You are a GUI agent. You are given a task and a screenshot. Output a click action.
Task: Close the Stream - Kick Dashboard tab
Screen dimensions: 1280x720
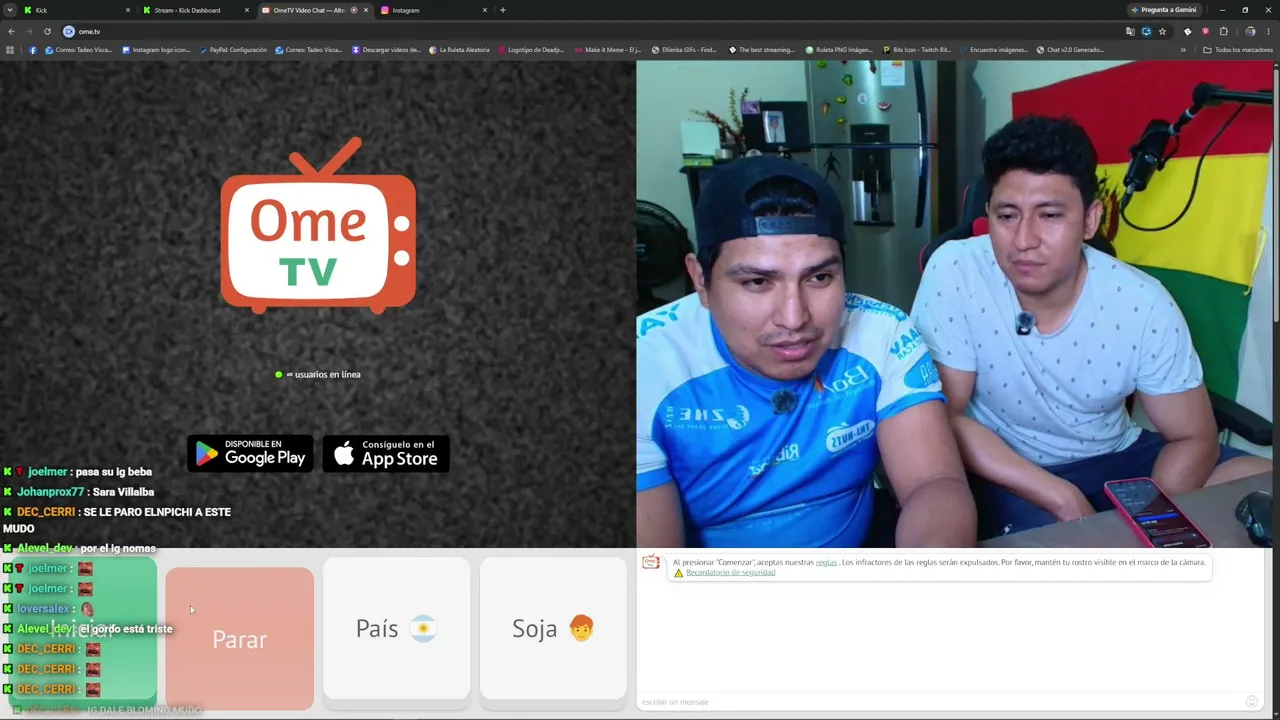246,10
